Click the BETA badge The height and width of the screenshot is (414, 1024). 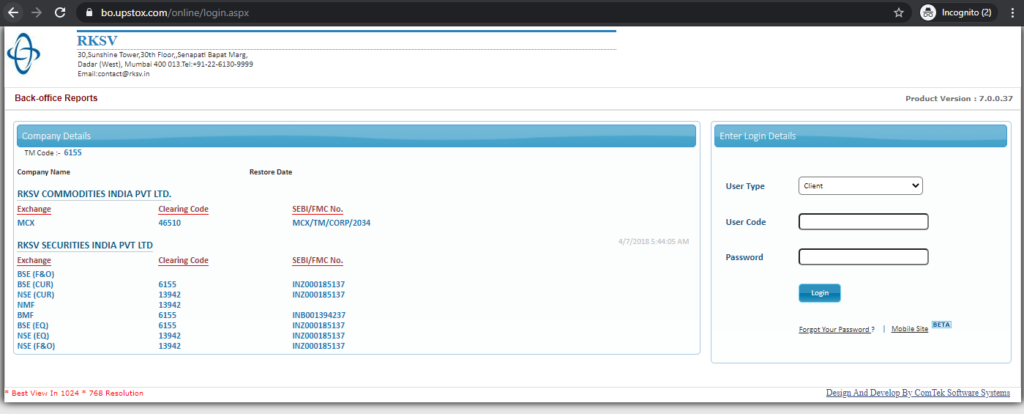coord(941,325)
